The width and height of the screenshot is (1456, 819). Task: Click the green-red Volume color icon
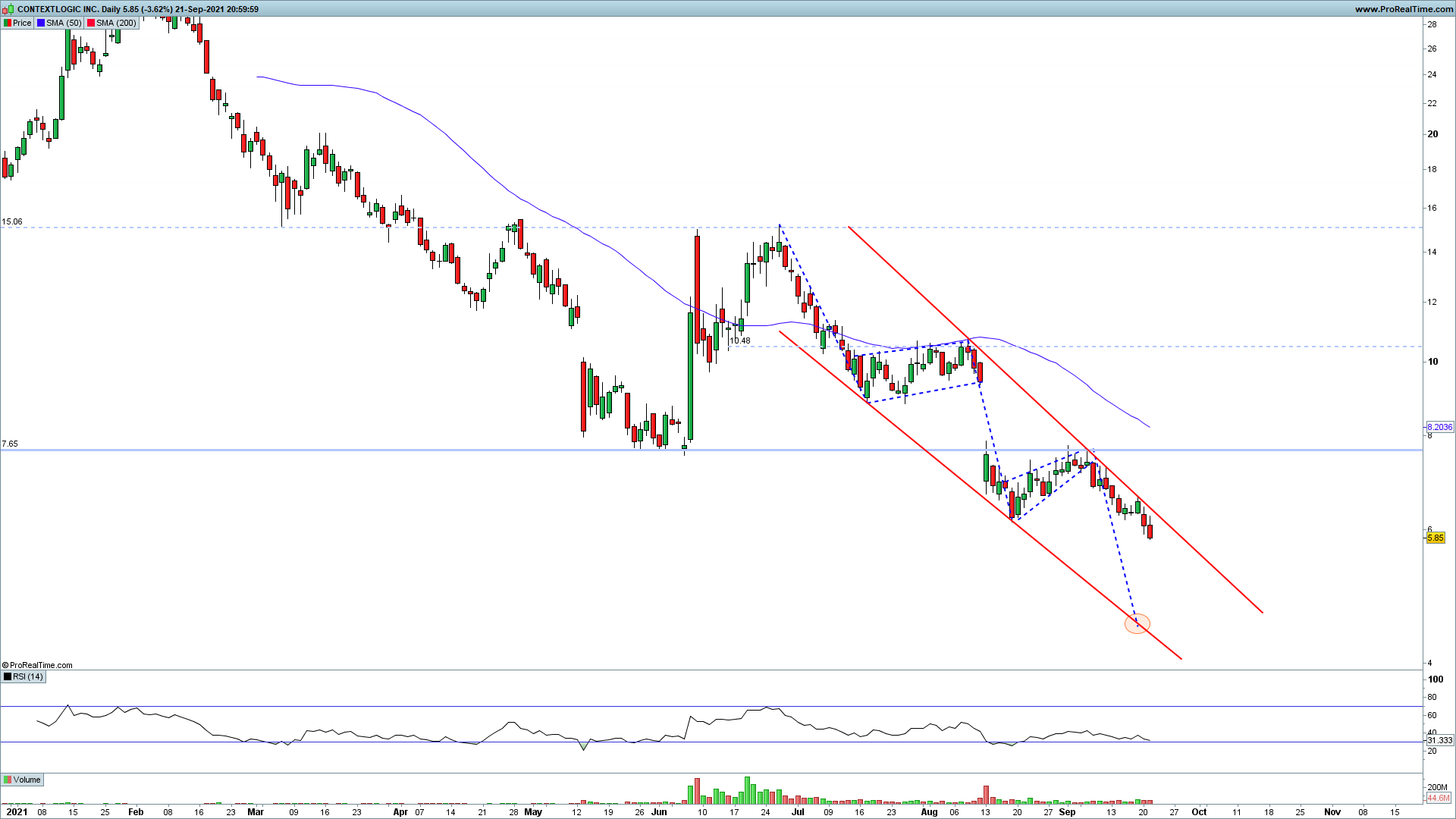[8, 780]
